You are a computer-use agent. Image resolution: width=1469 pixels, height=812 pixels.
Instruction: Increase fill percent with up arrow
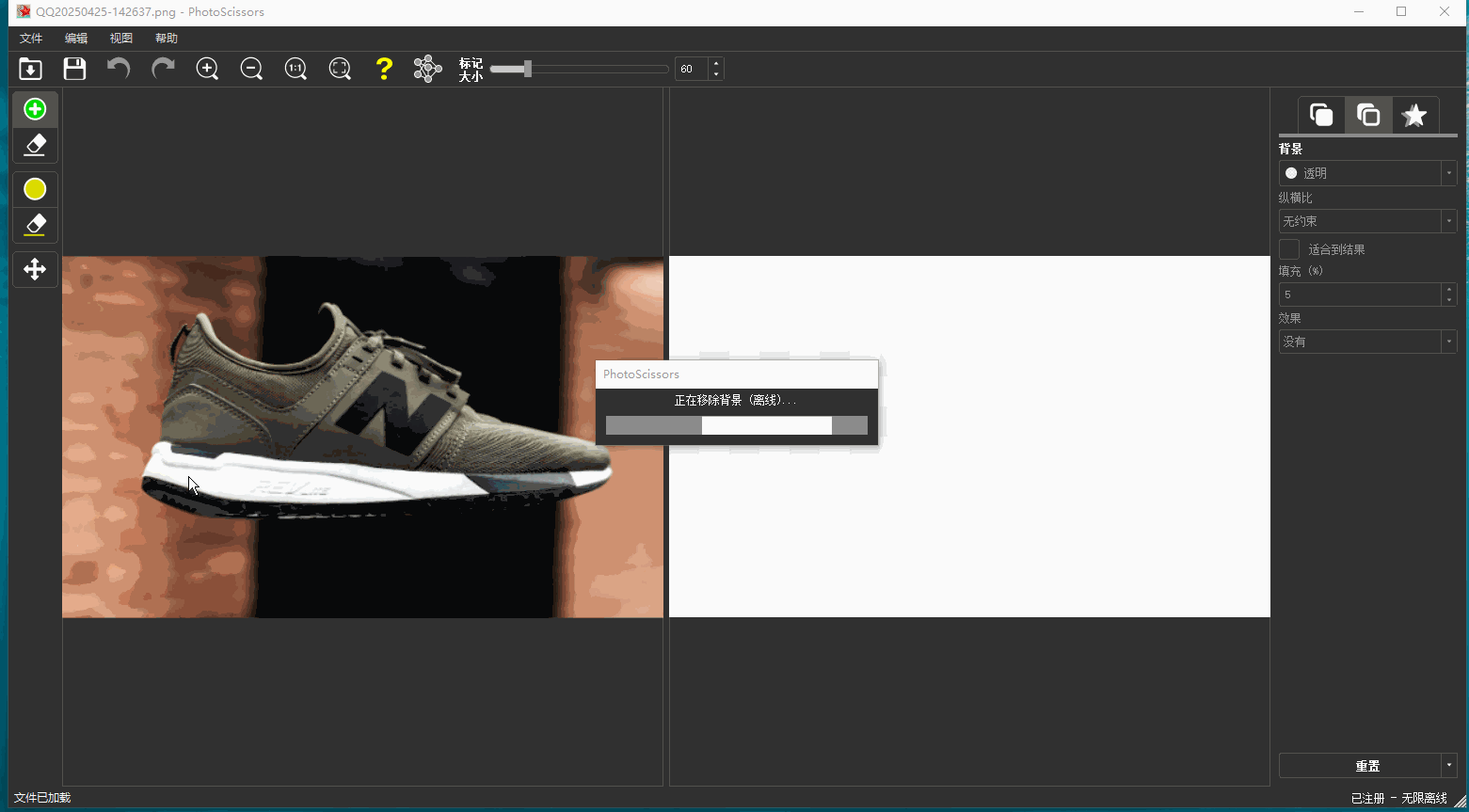(x=1448, y=289)
